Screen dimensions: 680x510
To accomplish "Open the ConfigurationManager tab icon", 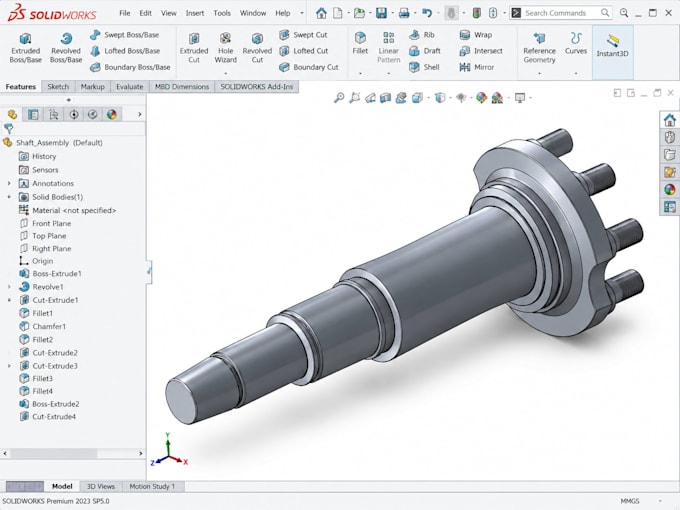I will [53, 114].
